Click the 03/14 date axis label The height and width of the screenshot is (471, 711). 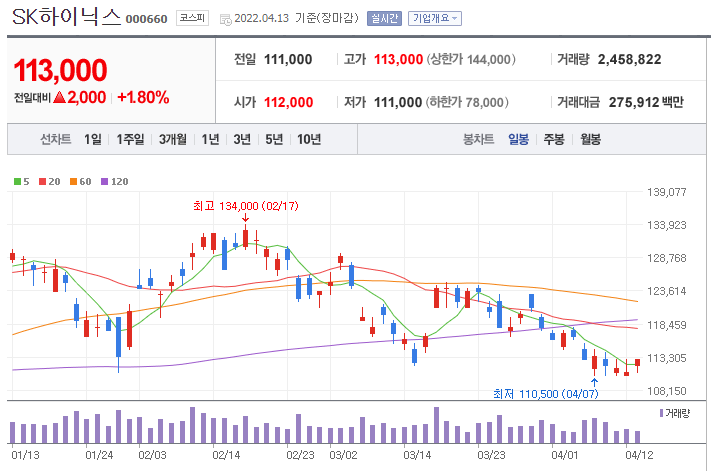coord(417,455)
